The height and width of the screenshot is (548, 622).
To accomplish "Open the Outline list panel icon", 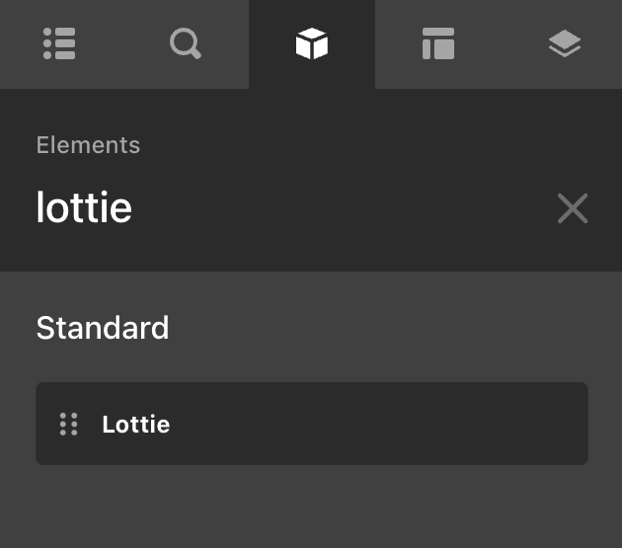I will tap(59, 44).
